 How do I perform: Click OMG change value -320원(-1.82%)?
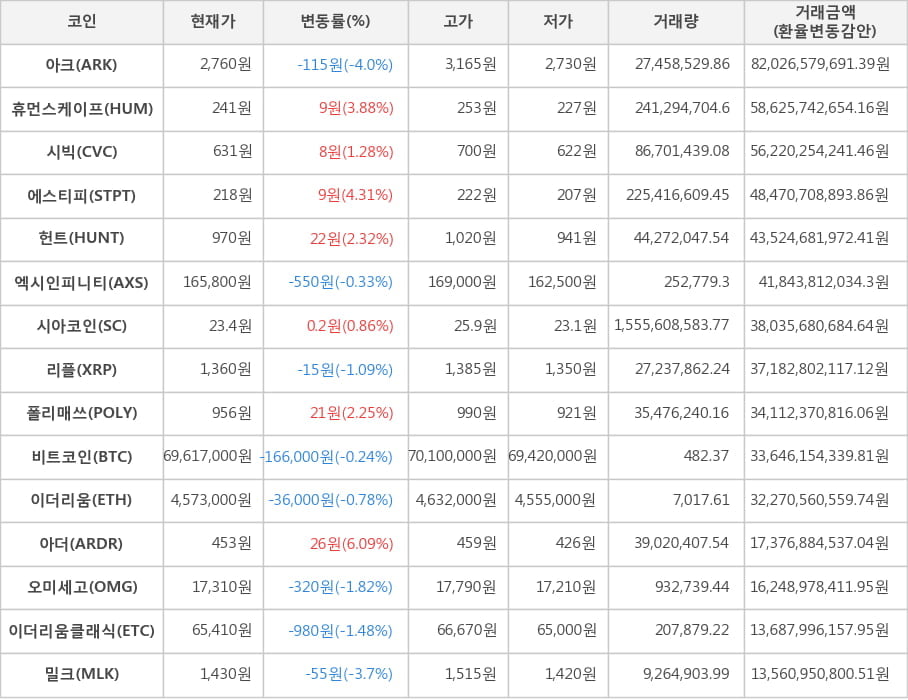(x=340, y=587)
